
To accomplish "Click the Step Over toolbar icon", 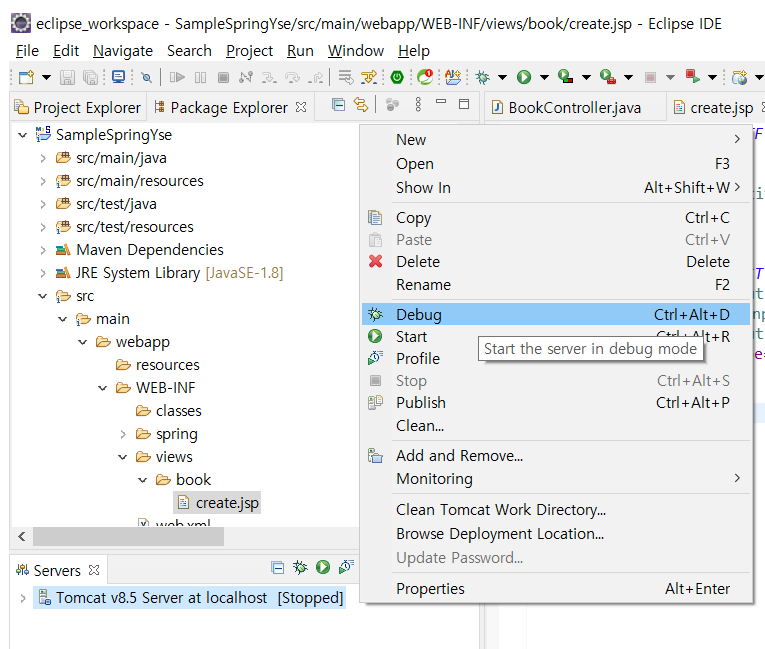I will coord(292,77).
